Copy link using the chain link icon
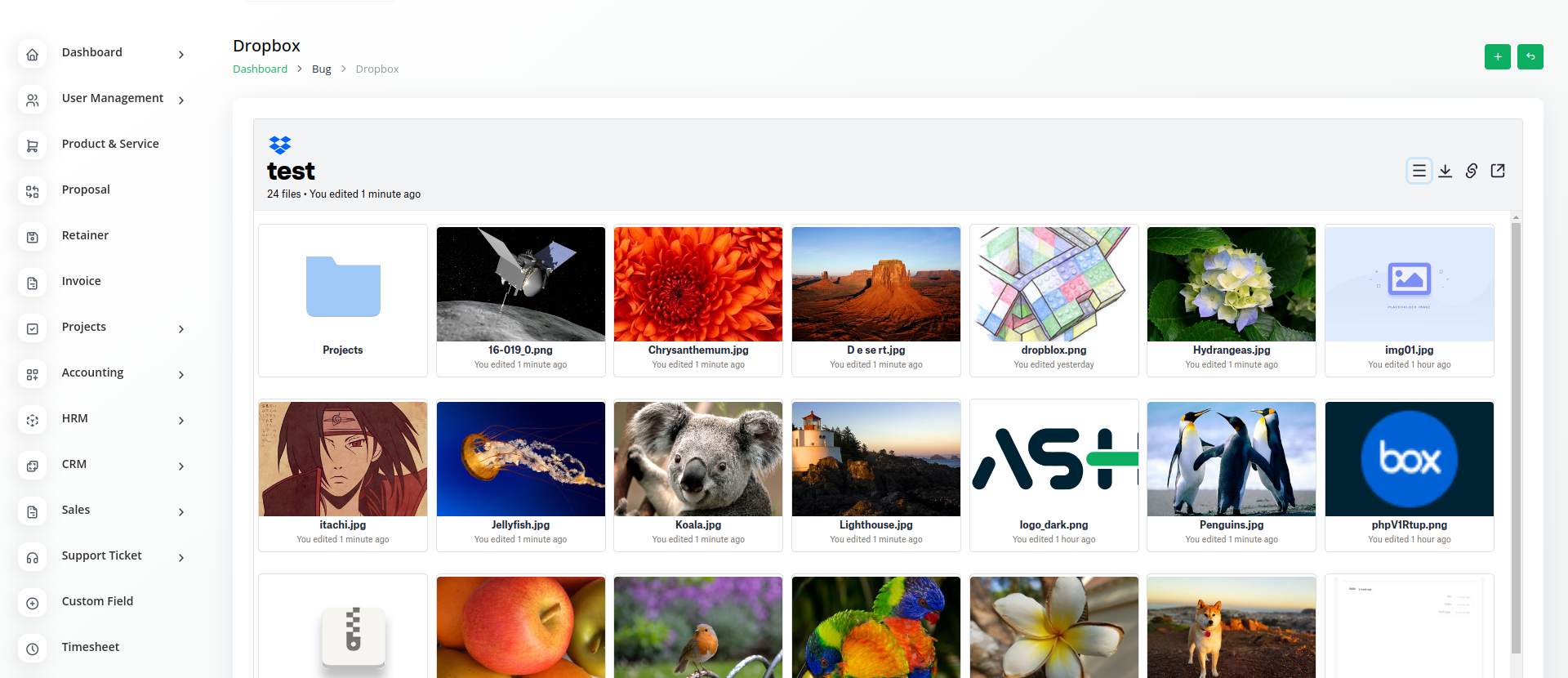 click(x=1471, y=171)
